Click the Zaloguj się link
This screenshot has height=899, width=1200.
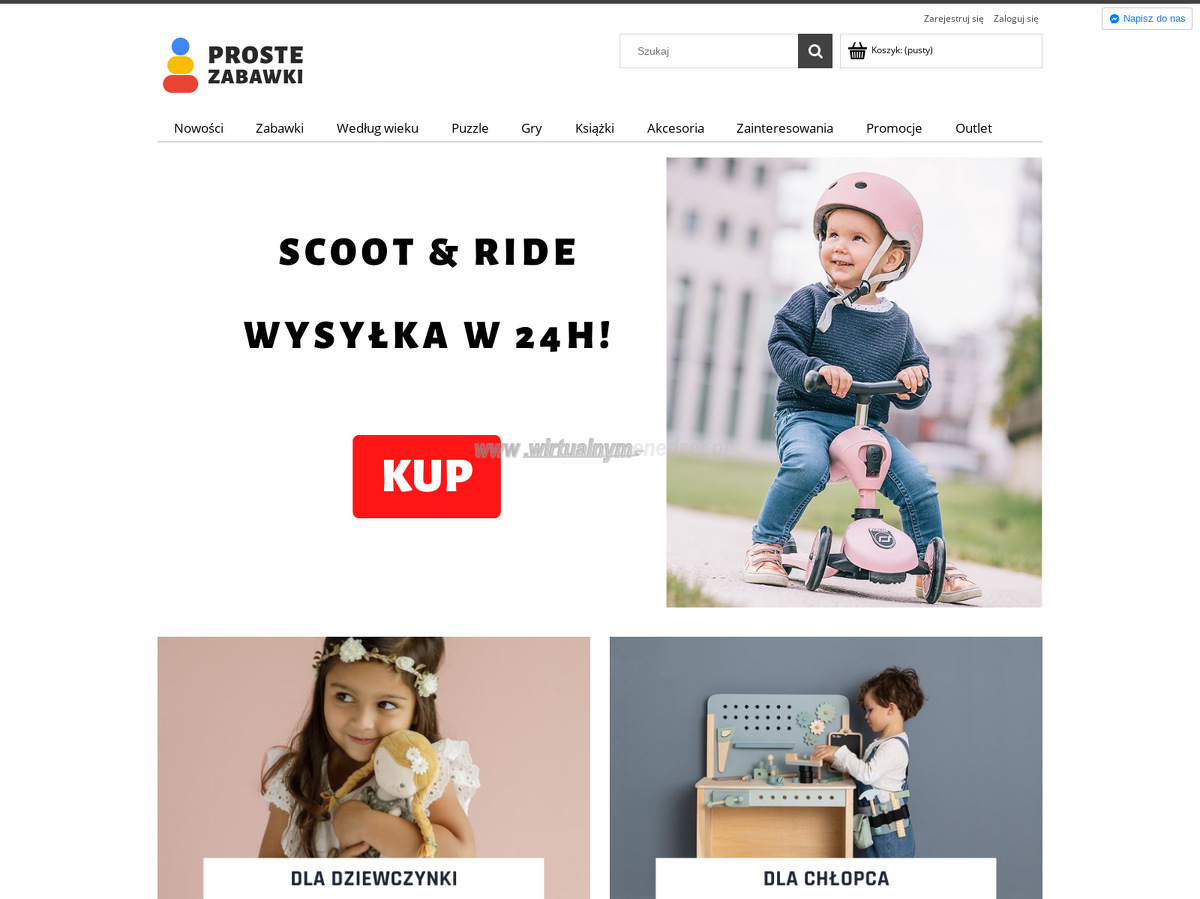pos(1016,19)
